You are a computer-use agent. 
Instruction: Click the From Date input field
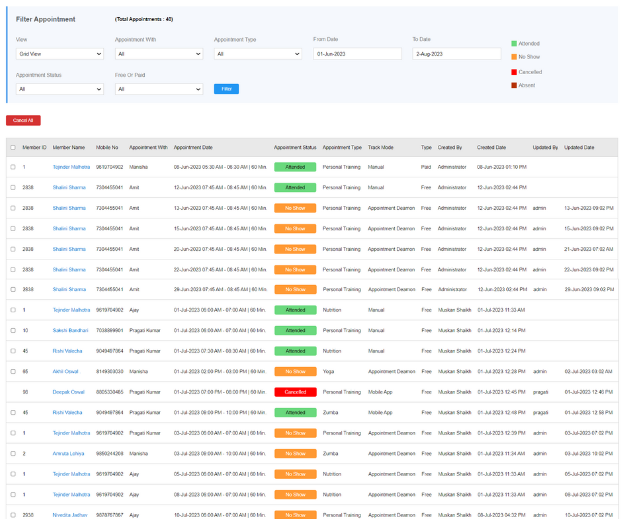[x=356, y=54]
